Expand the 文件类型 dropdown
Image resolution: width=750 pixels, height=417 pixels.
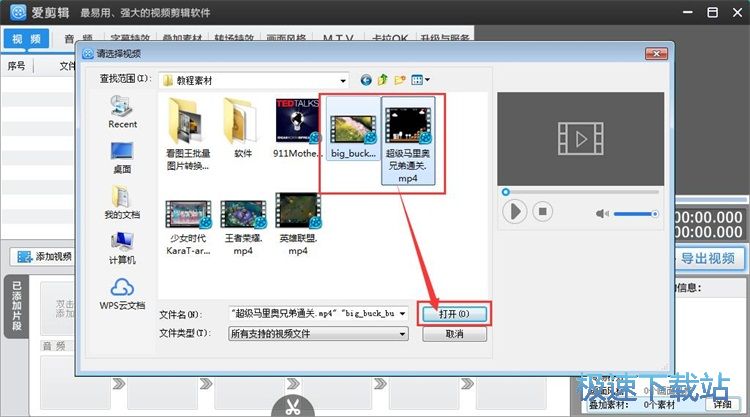pos(403,334)
